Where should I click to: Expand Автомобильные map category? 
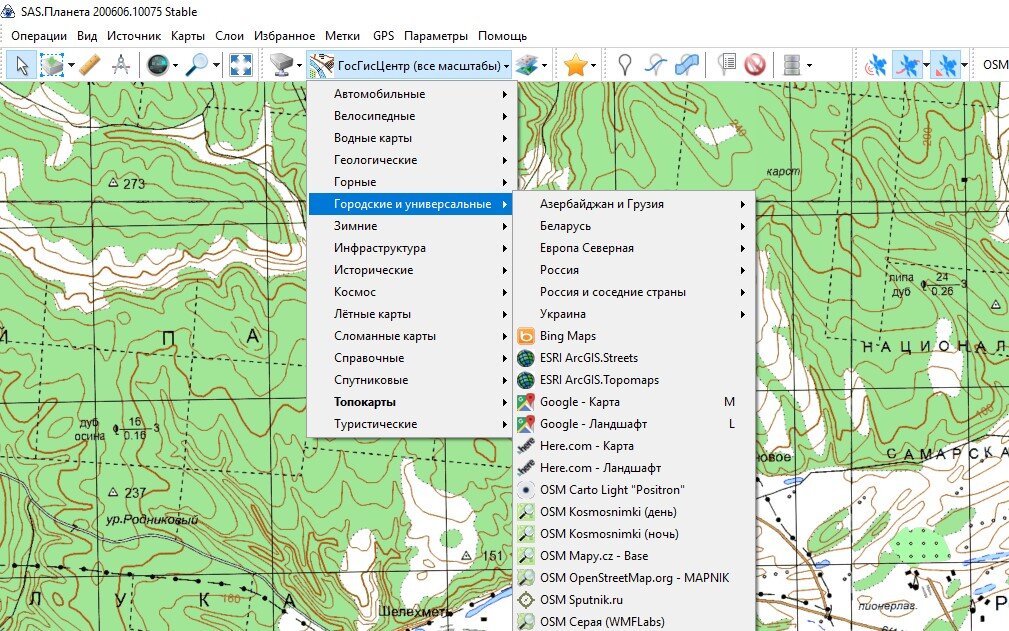[x=411, y=94]
